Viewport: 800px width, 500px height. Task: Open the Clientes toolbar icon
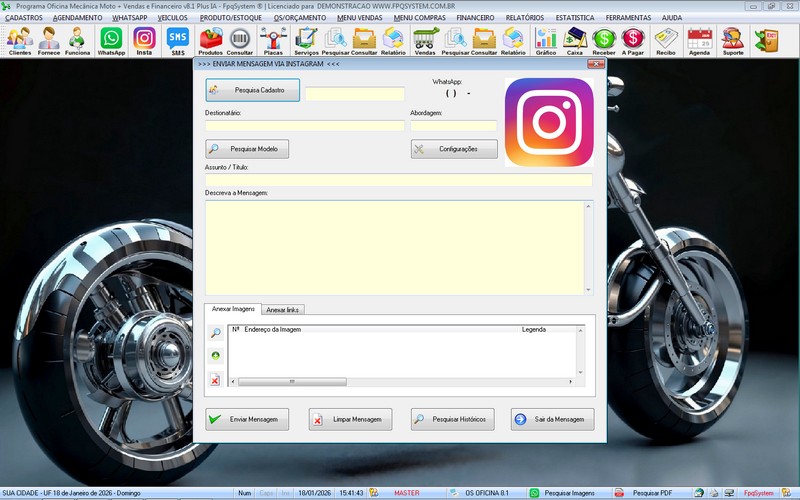pos(19,40)
